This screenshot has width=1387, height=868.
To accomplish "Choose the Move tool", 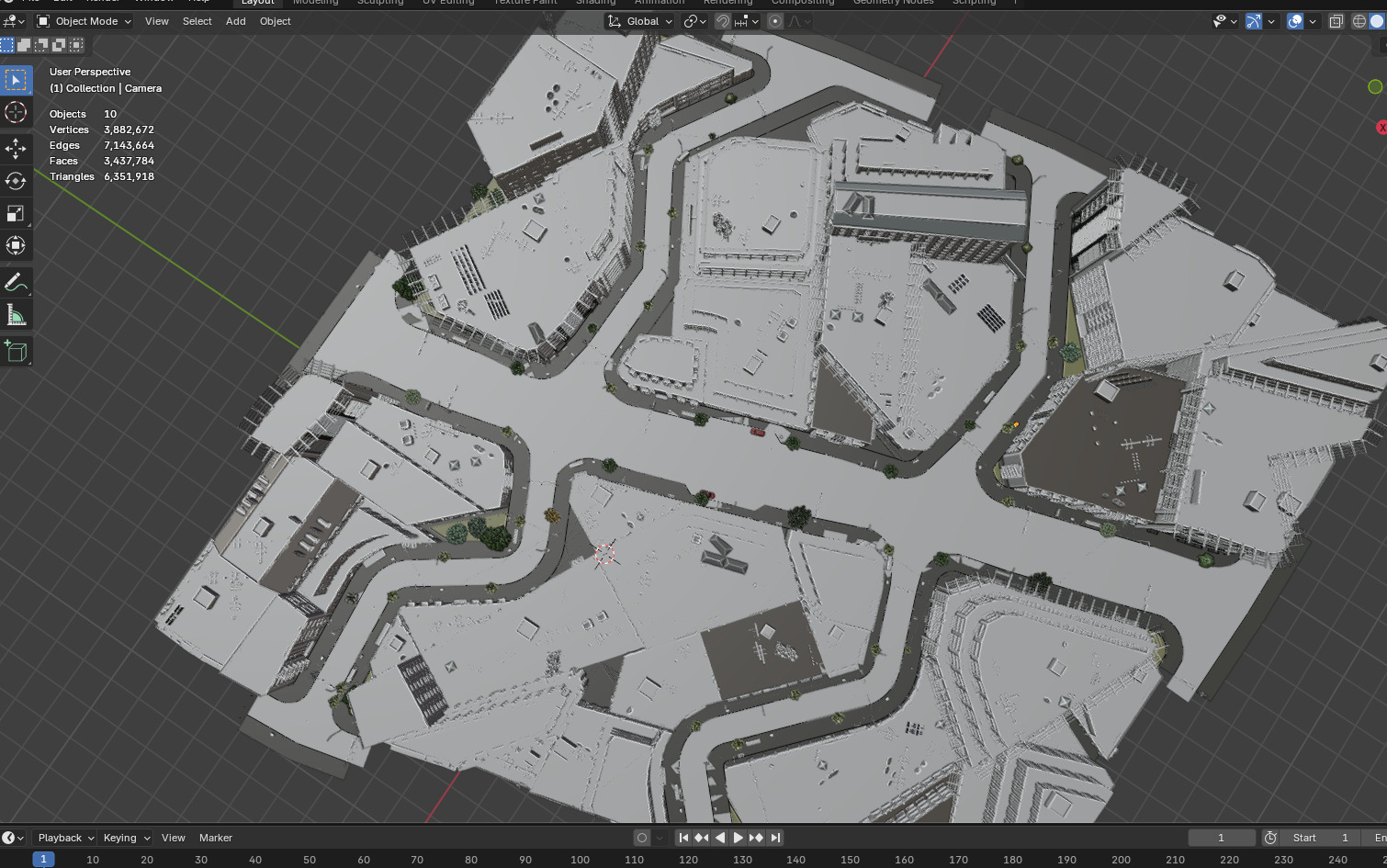I will click(16, 149).
